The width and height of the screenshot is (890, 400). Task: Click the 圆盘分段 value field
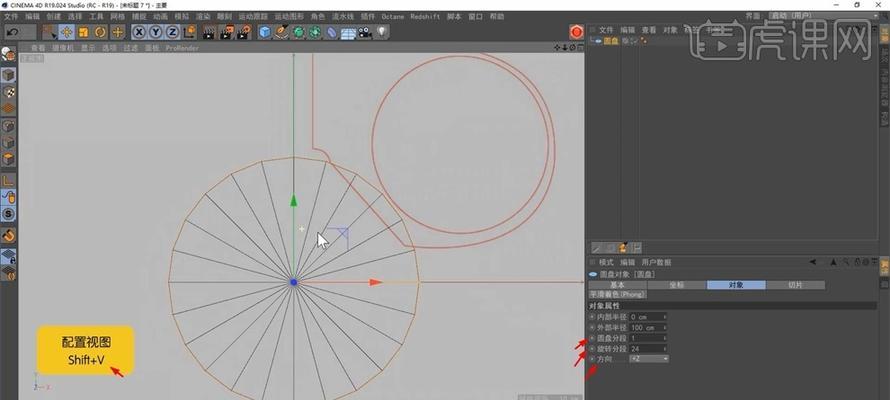pyautogui.click(x=646, y=338)
